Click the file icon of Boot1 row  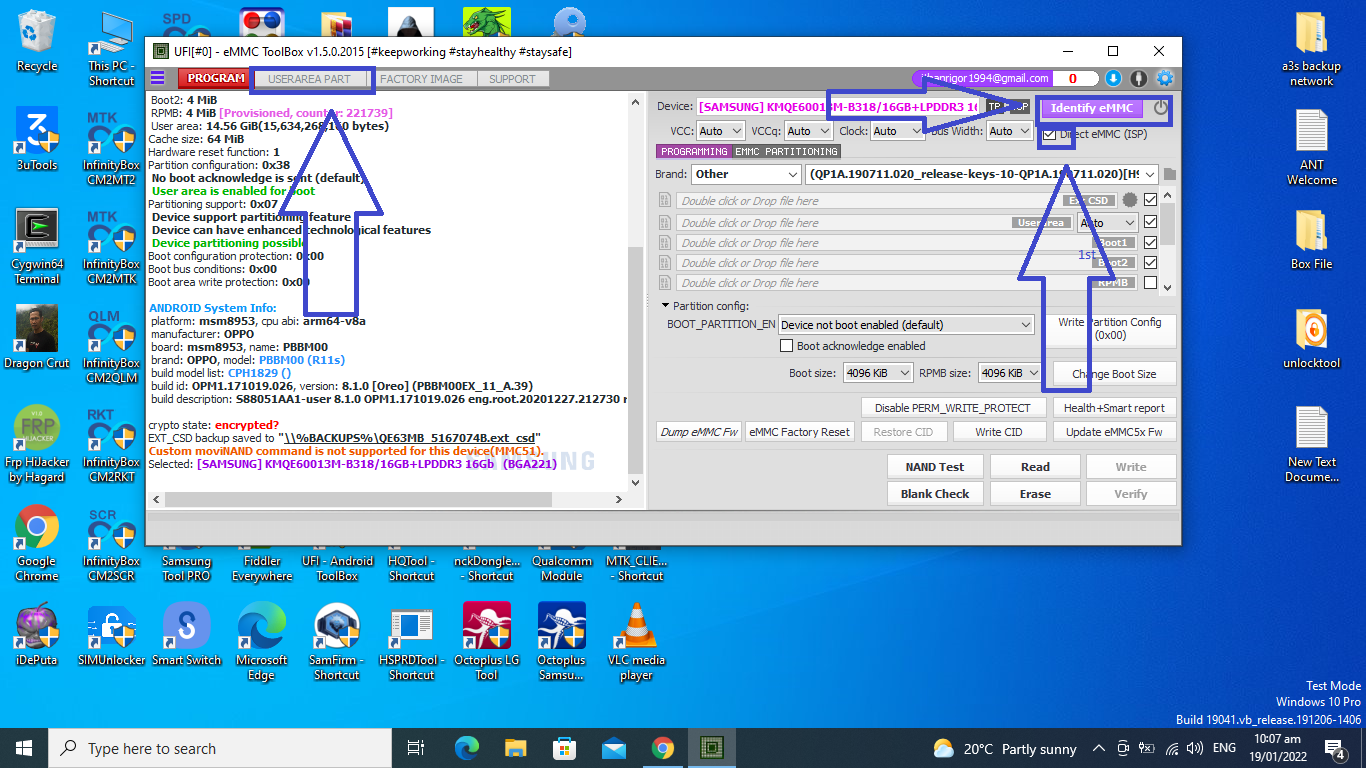(664, 242)
